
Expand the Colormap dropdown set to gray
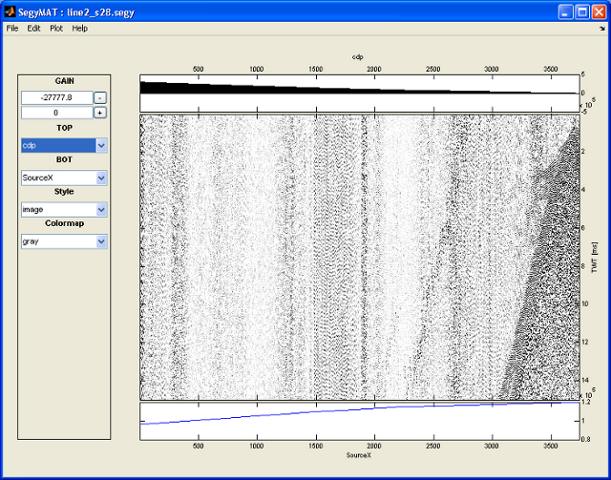point(101,241)
